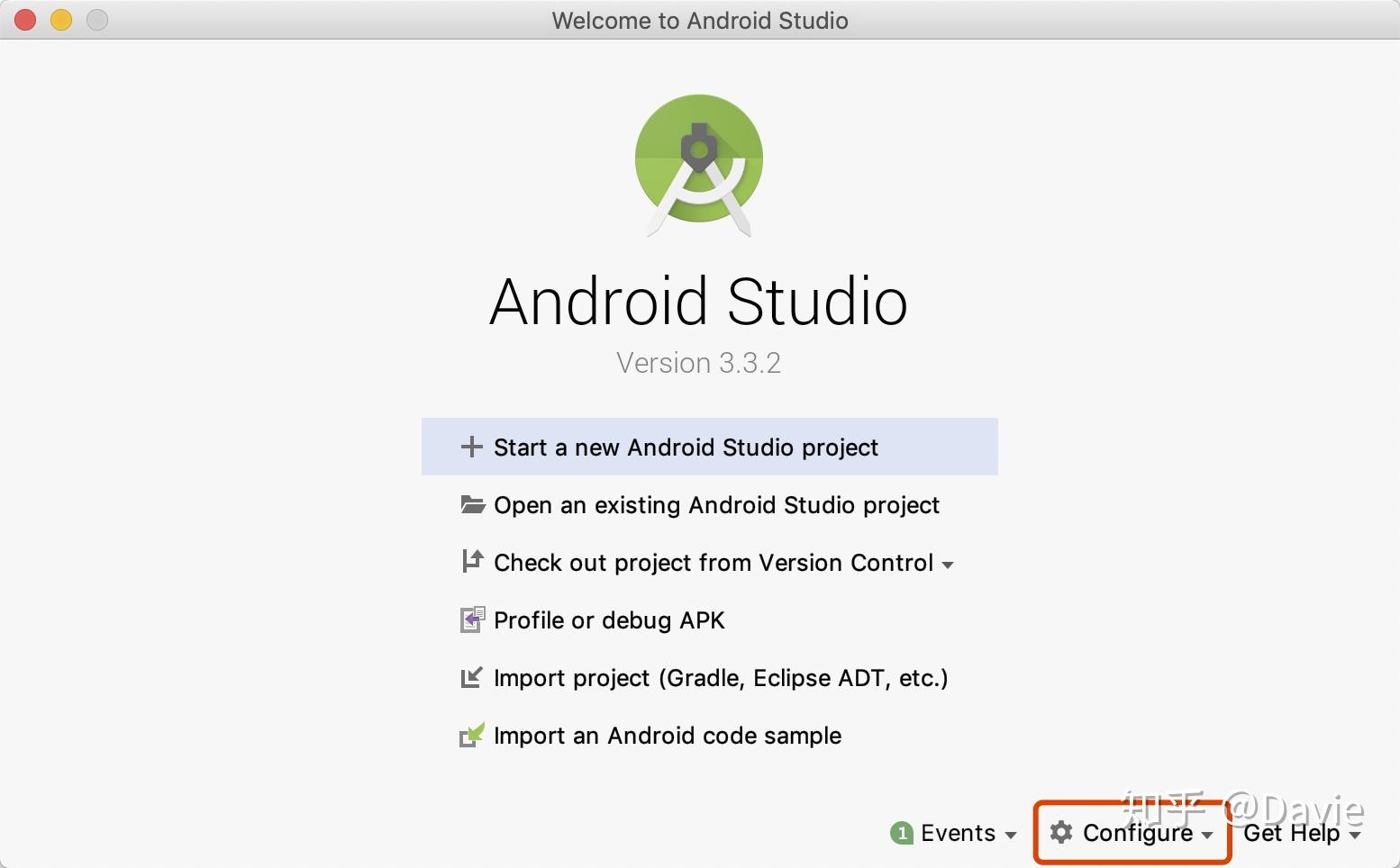Select Start a new Android Studio project

[x=685, y=447]
